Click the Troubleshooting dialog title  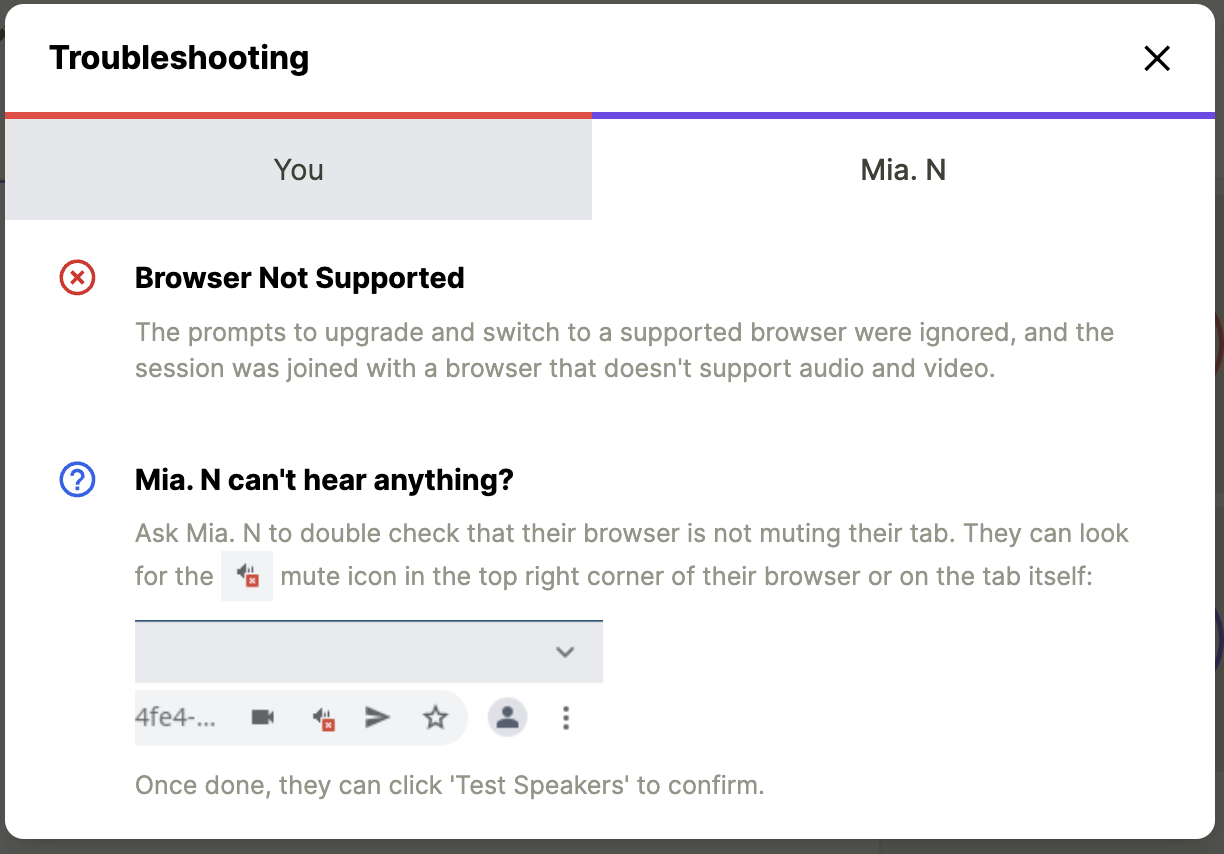coord(179,58)
